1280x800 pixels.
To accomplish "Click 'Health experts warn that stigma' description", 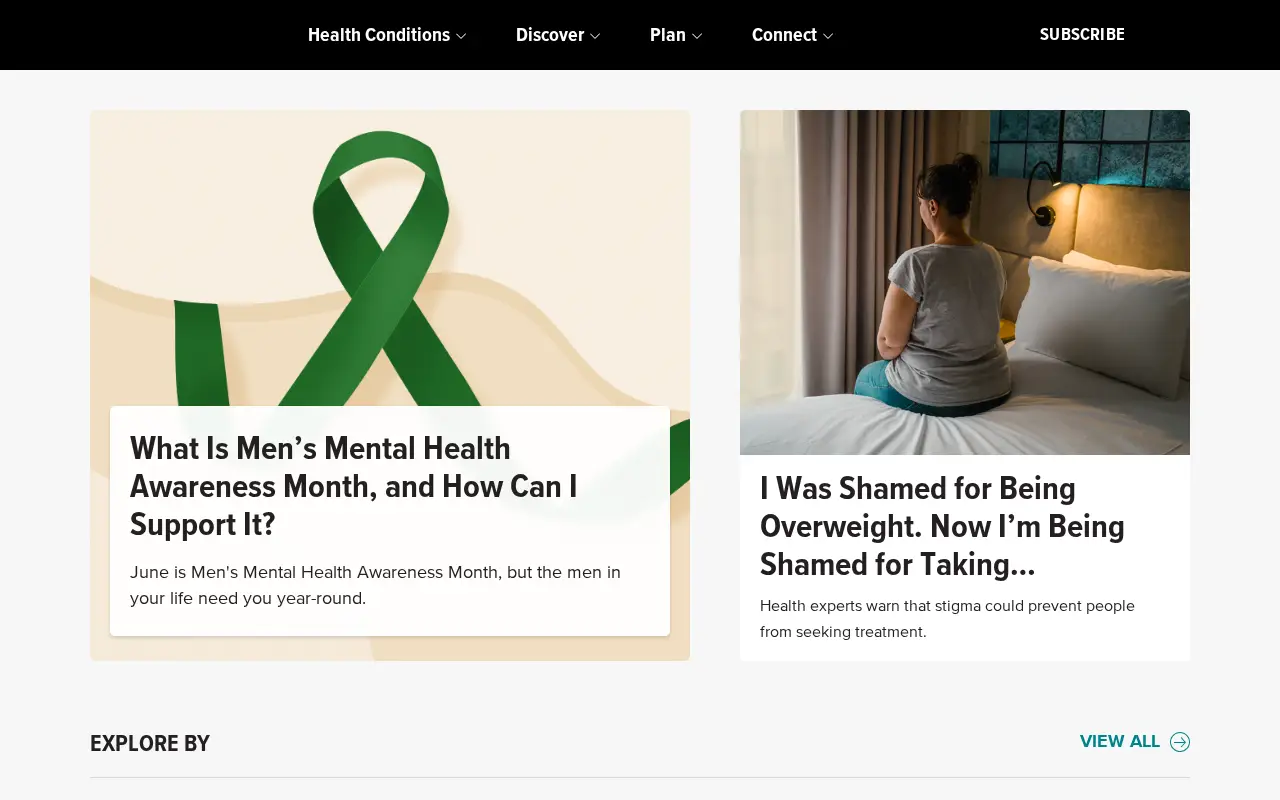I will point(947,618).
